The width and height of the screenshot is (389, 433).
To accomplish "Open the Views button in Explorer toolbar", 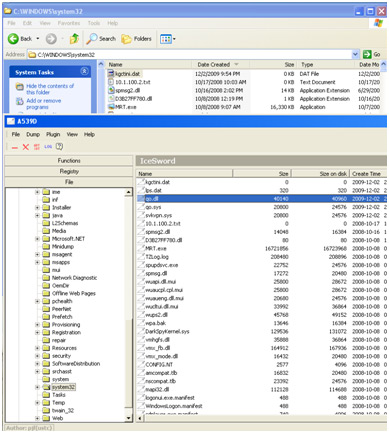I will click(168, 39).
